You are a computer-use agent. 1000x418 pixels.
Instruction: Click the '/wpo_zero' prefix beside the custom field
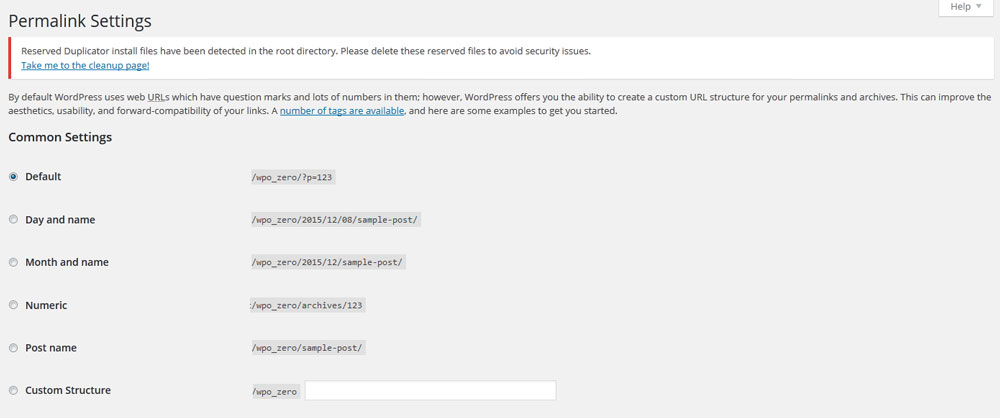[x=275, y=392]
